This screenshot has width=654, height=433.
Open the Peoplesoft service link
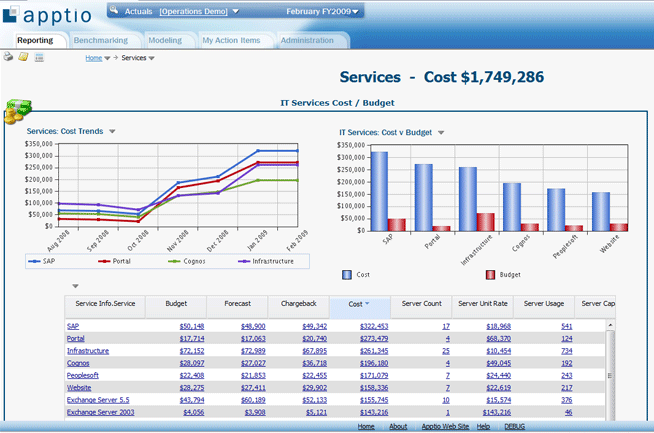pos(83,375)
